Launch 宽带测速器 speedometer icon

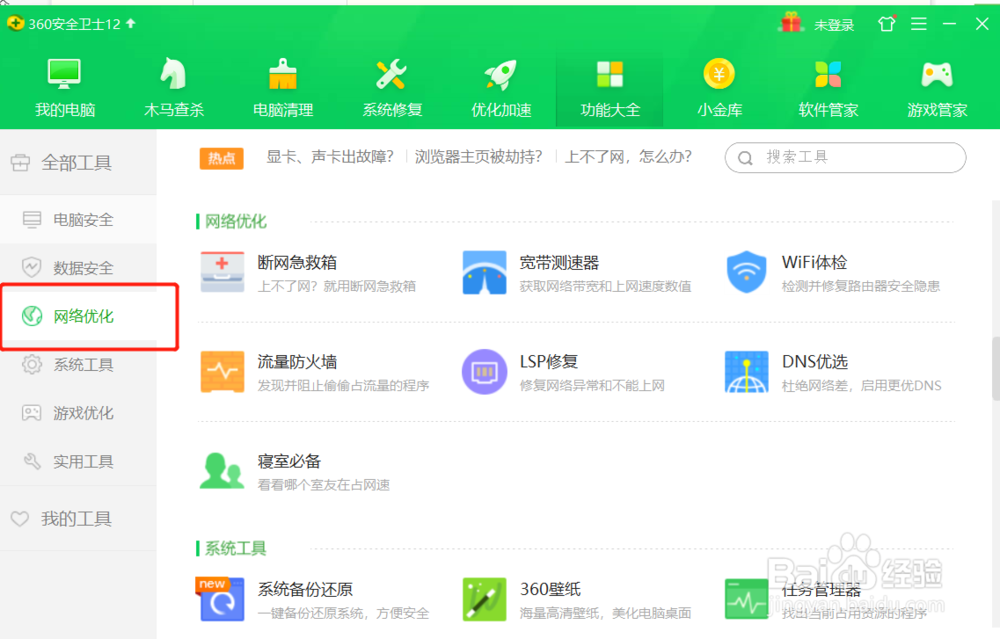pos(484,272)
